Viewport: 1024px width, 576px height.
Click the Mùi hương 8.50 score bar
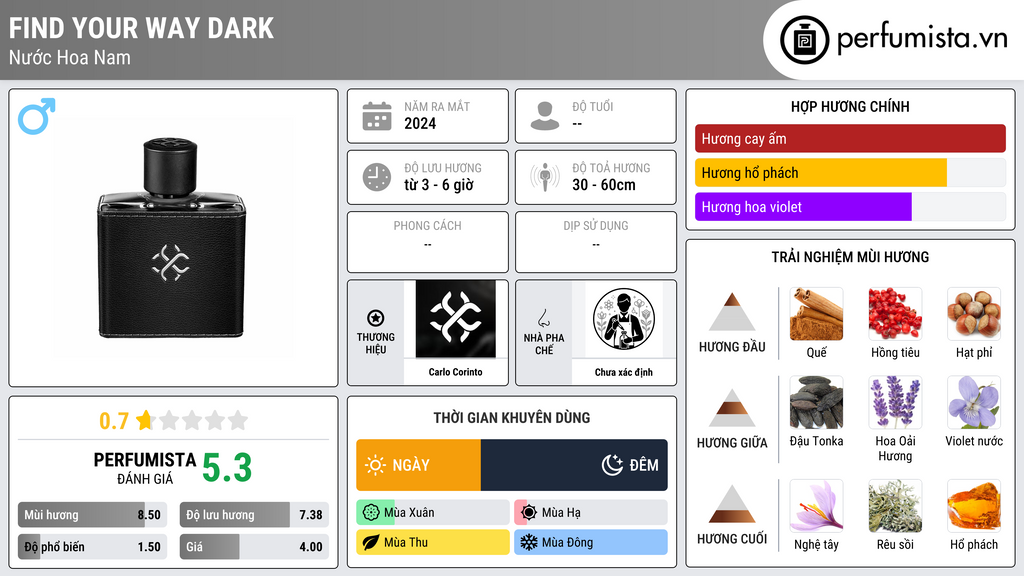pyautogui.click(x=93, y=515)
